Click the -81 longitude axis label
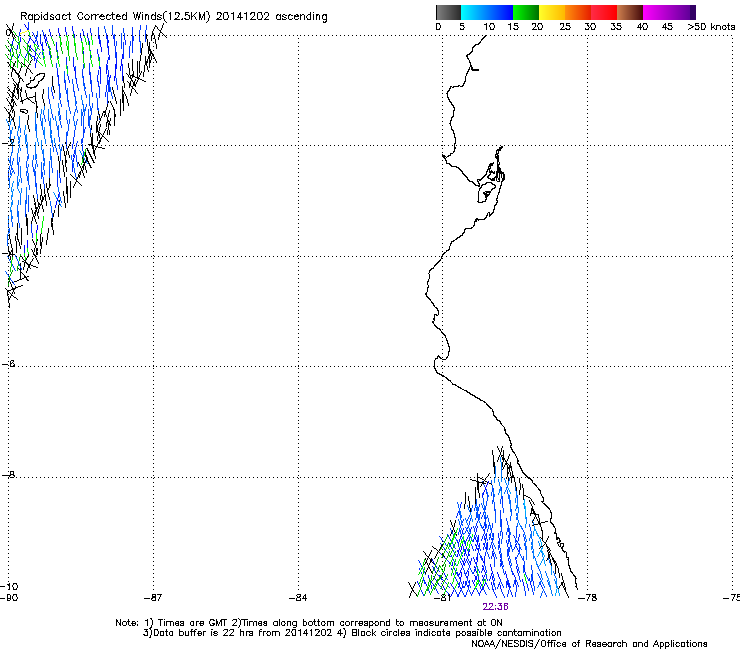This screenshot has height=650, width=740. 442,598
